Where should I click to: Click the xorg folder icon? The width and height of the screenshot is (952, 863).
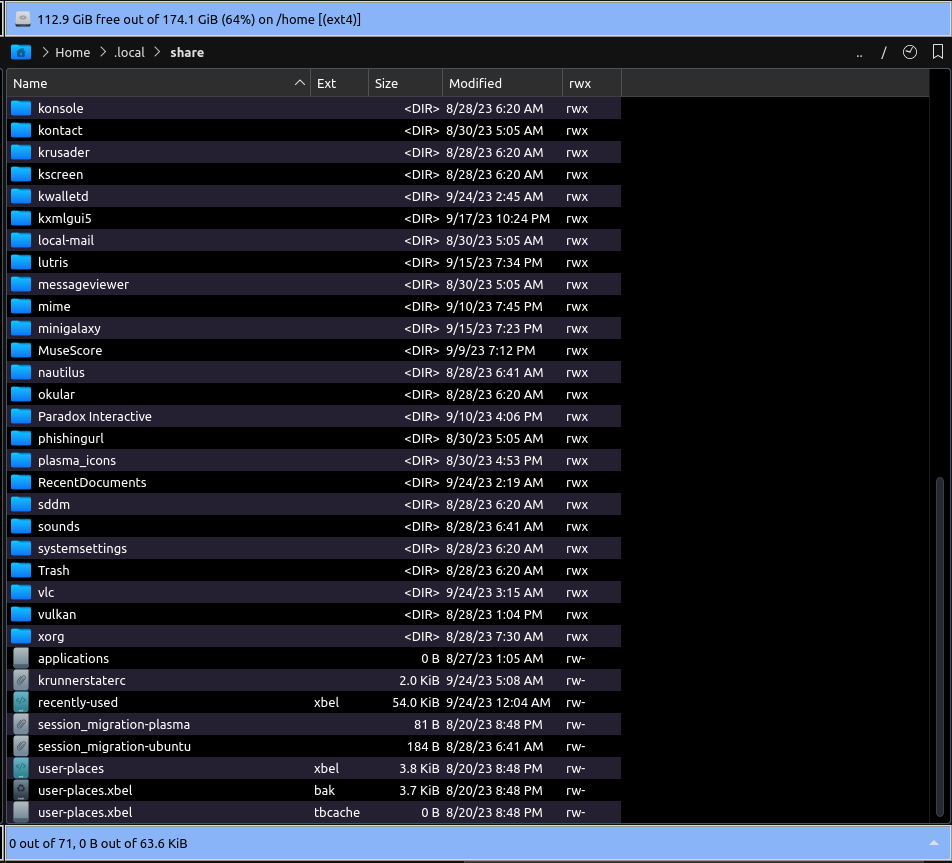tap(21, 636)
